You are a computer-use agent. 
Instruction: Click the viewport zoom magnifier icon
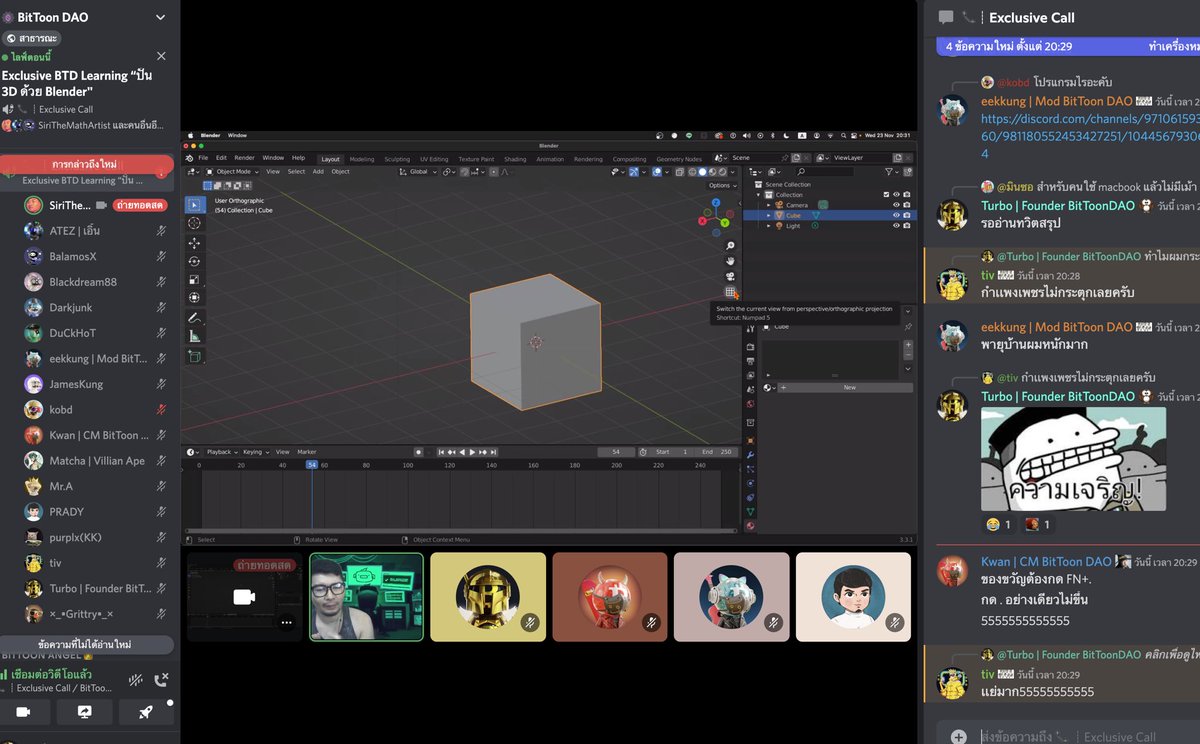pyautogui.click(x=730, y=246)
